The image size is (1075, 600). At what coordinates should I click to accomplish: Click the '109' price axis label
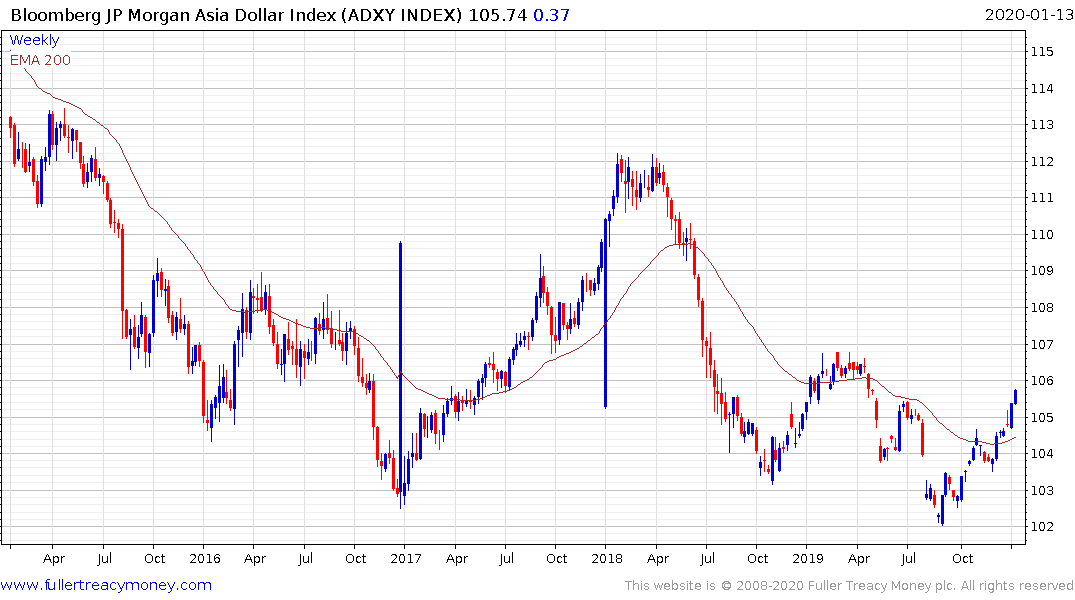click(1042, 271)
